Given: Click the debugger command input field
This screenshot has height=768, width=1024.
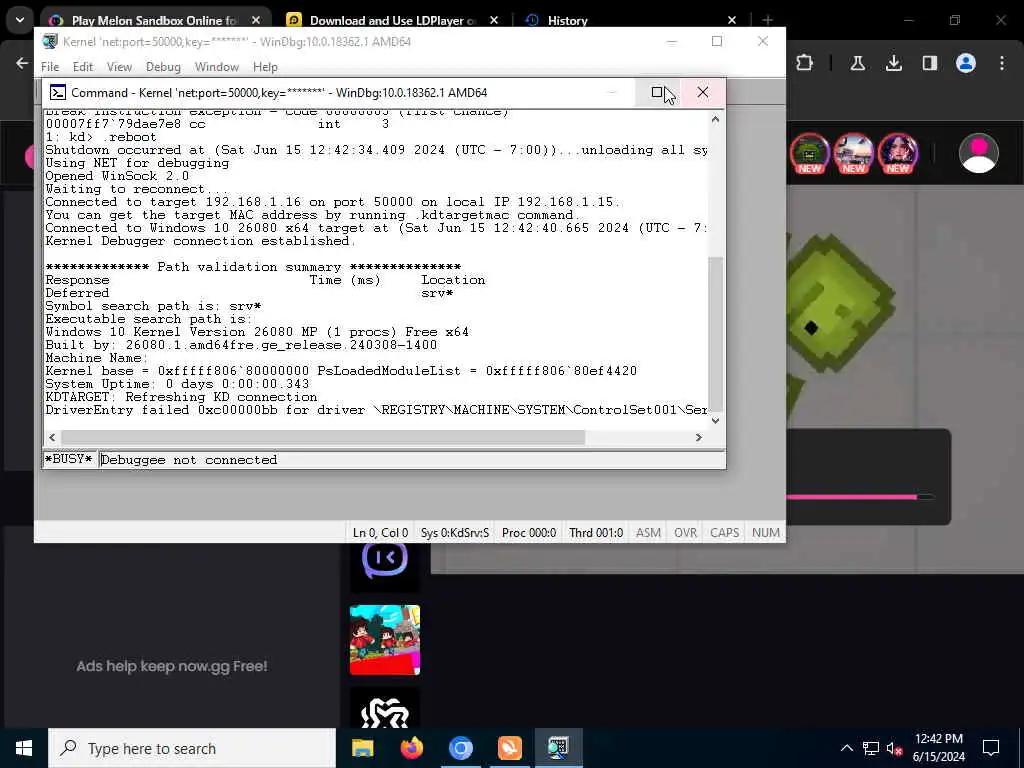Looking at the screenshot, I should [411, 460].
